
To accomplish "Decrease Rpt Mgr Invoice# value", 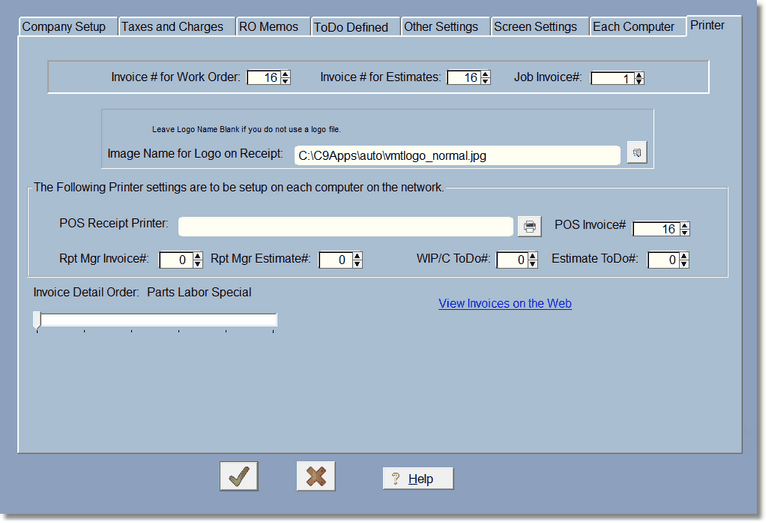I will 198,264.
